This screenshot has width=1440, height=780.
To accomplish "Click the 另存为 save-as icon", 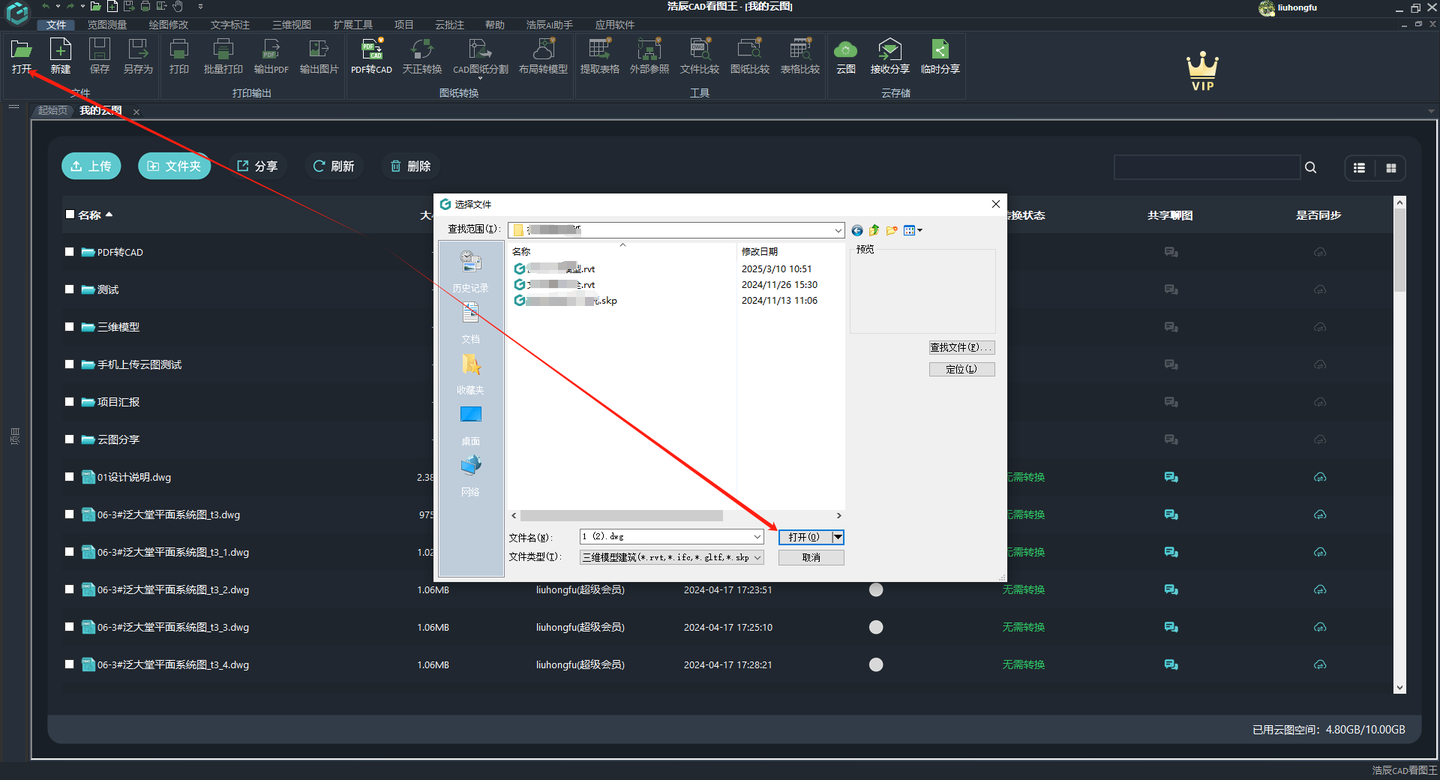I will click(138, 56).
